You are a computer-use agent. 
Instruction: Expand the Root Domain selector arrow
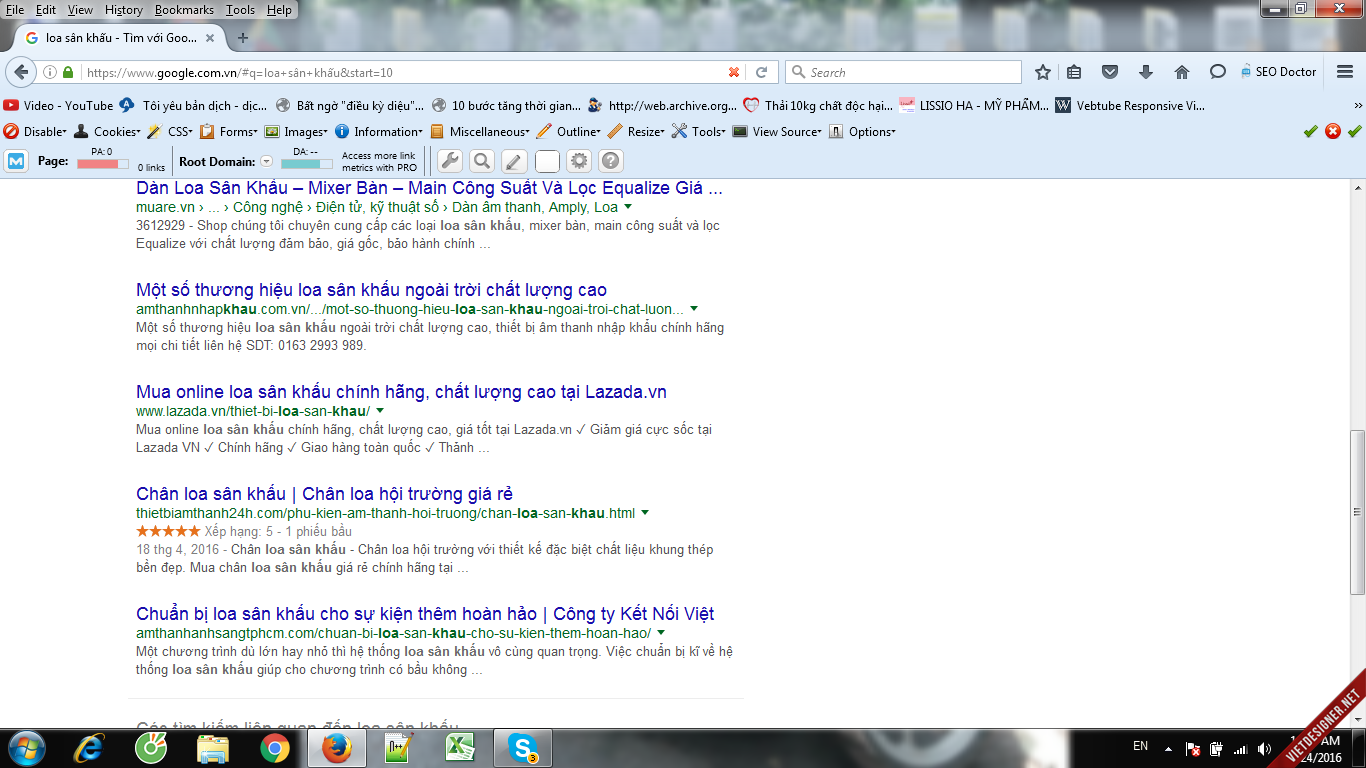[266, 161]
